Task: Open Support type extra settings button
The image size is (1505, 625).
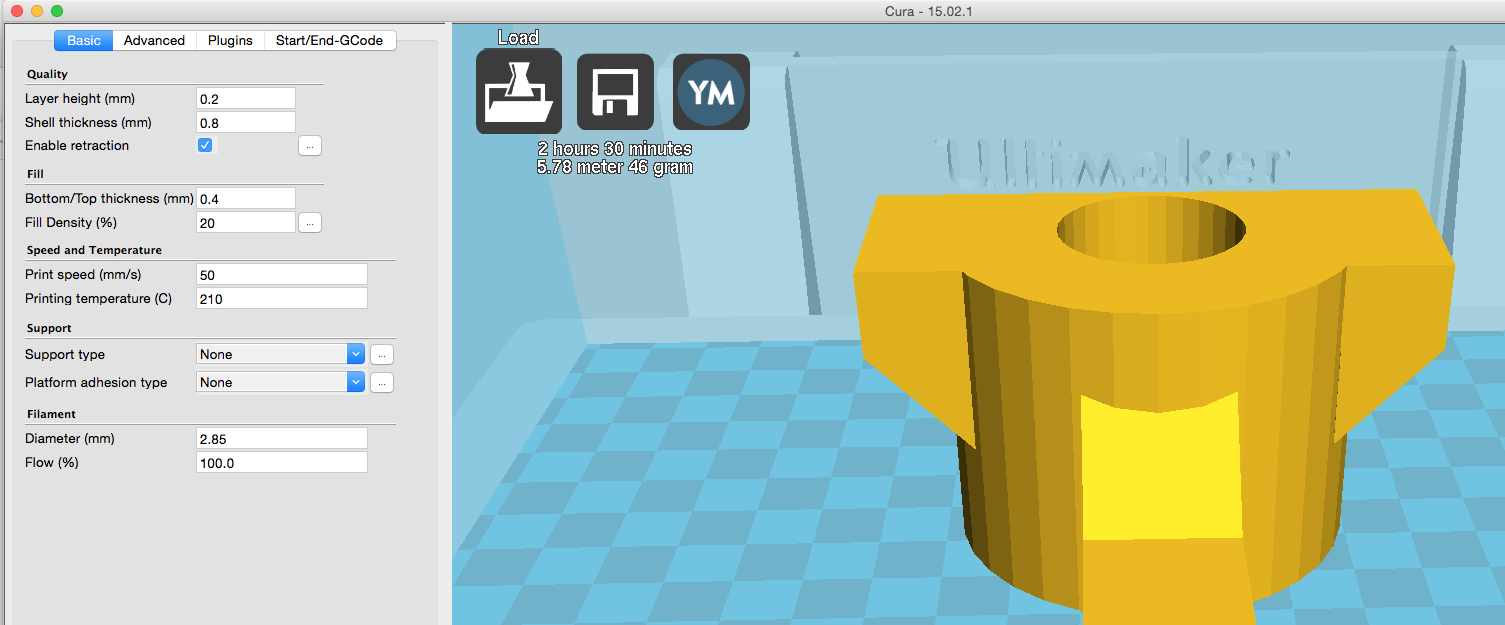Action: (x=382, y=354)
